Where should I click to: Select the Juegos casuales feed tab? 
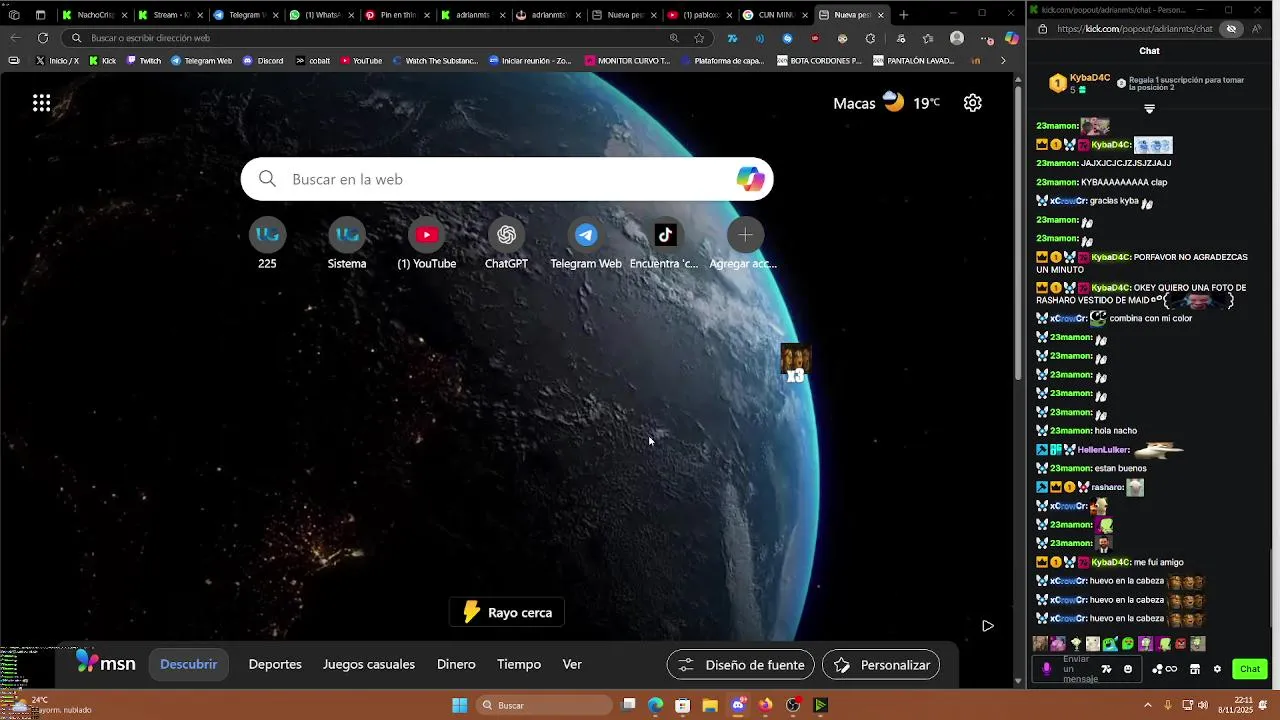click(x=369, y=664)
